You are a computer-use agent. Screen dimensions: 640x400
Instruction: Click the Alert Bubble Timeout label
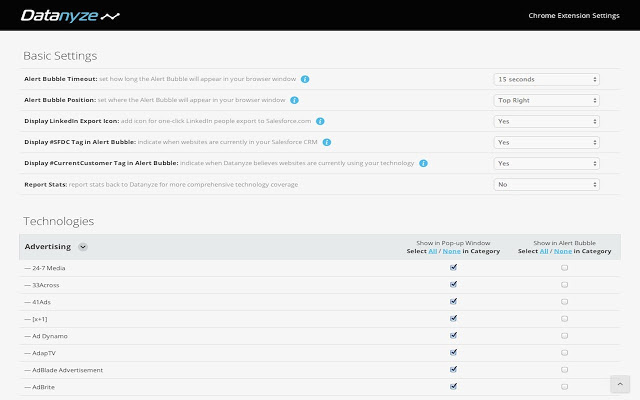click(x=61, y=79)
